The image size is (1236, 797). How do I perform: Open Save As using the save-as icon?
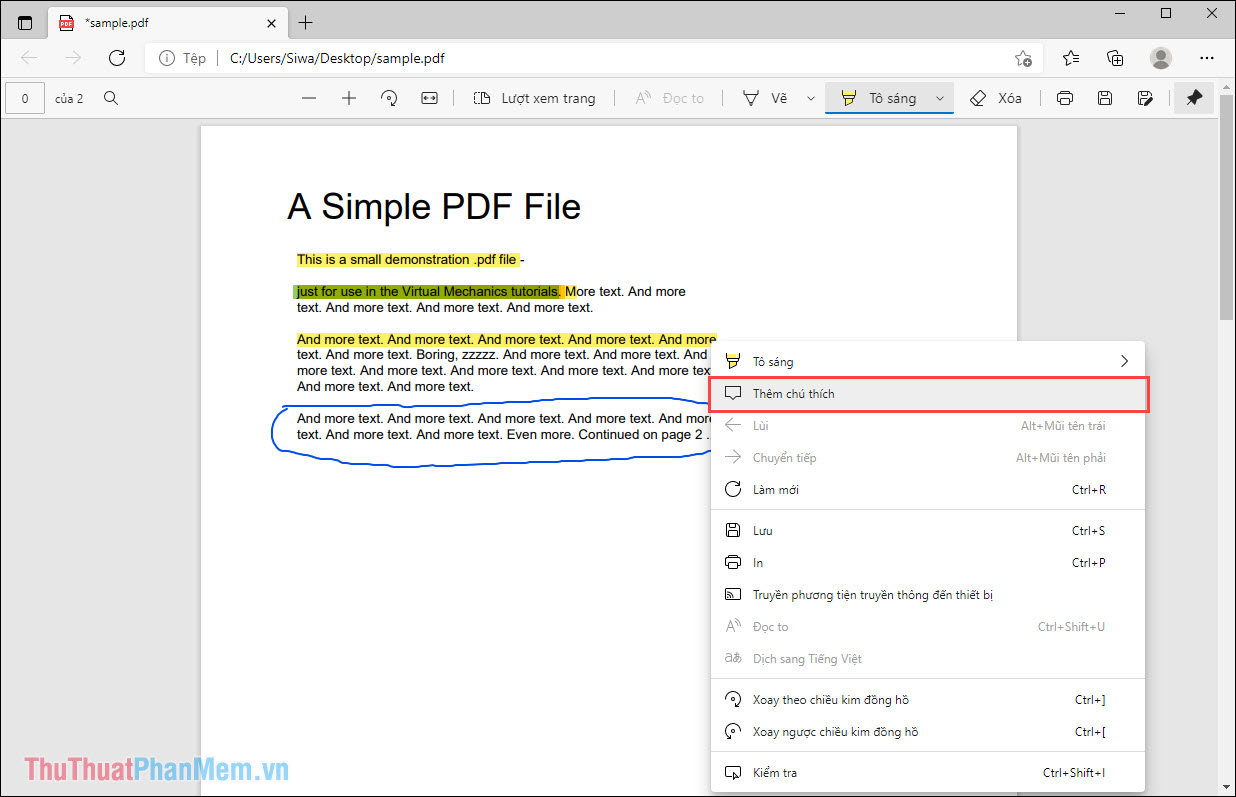point(1144,98)
